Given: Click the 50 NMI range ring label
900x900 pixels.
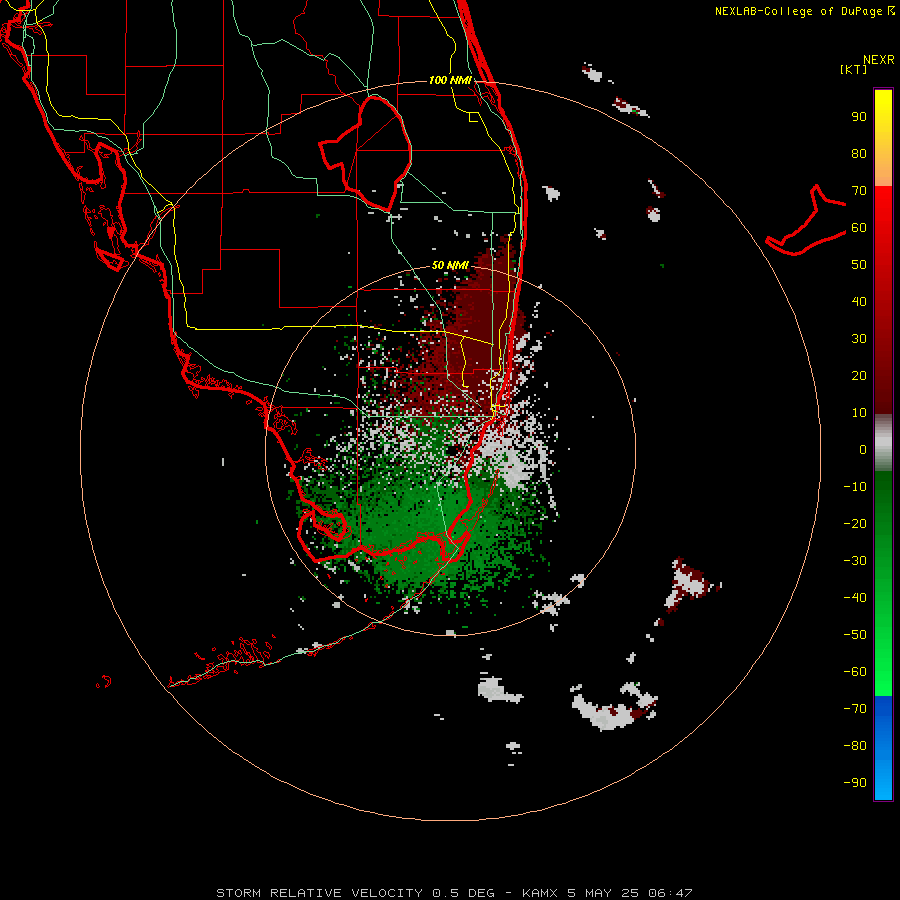Looking at the screenshot, I should [450, 265].
